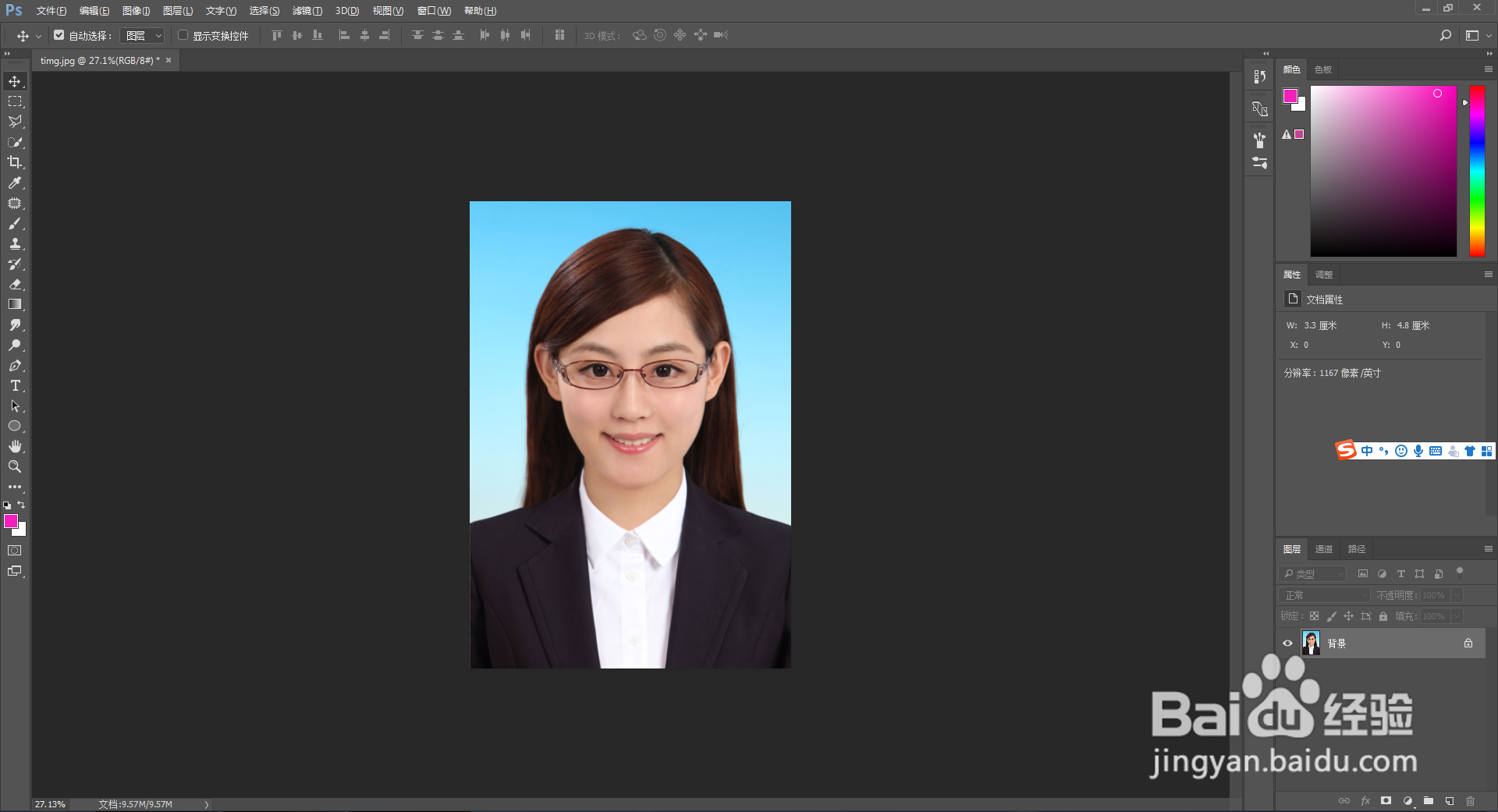Toggle lock all padlock next to 锁定
This screenshot has height=812, width=1498.
click(x=1383, y=616)
